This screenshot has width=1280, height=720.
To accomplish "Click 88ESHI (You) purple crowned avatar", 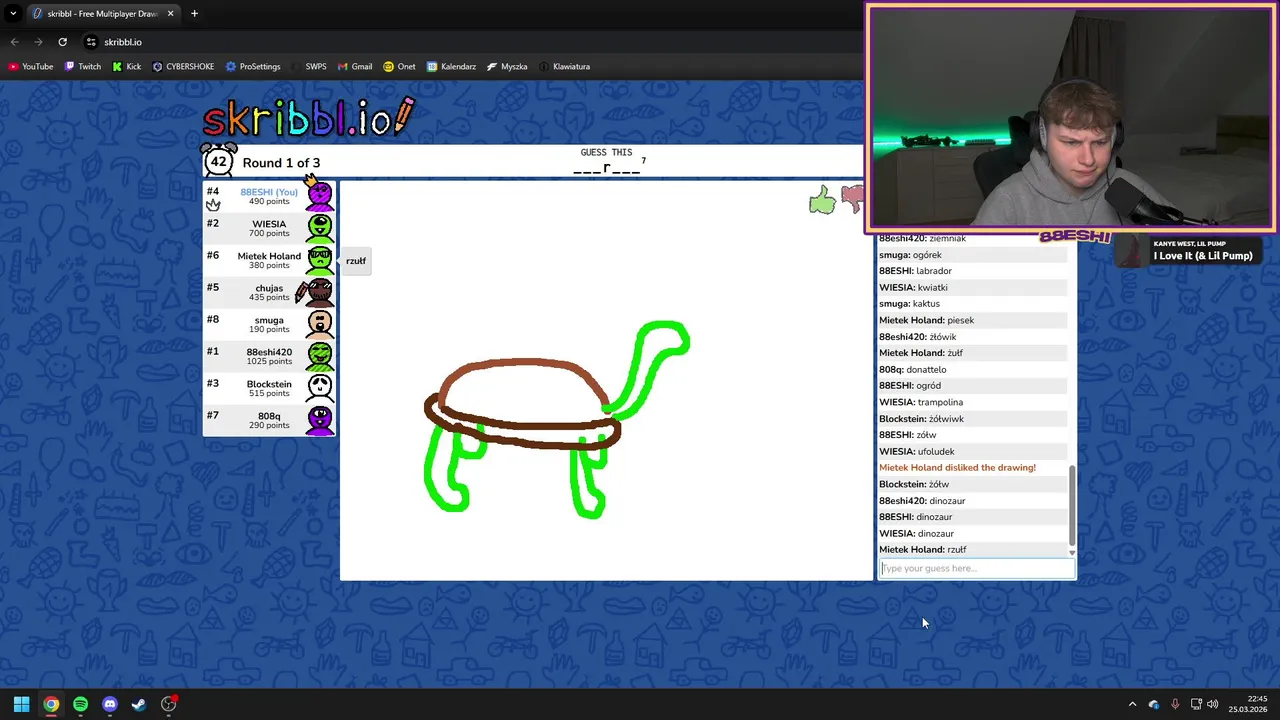I will tap(319, 195).
